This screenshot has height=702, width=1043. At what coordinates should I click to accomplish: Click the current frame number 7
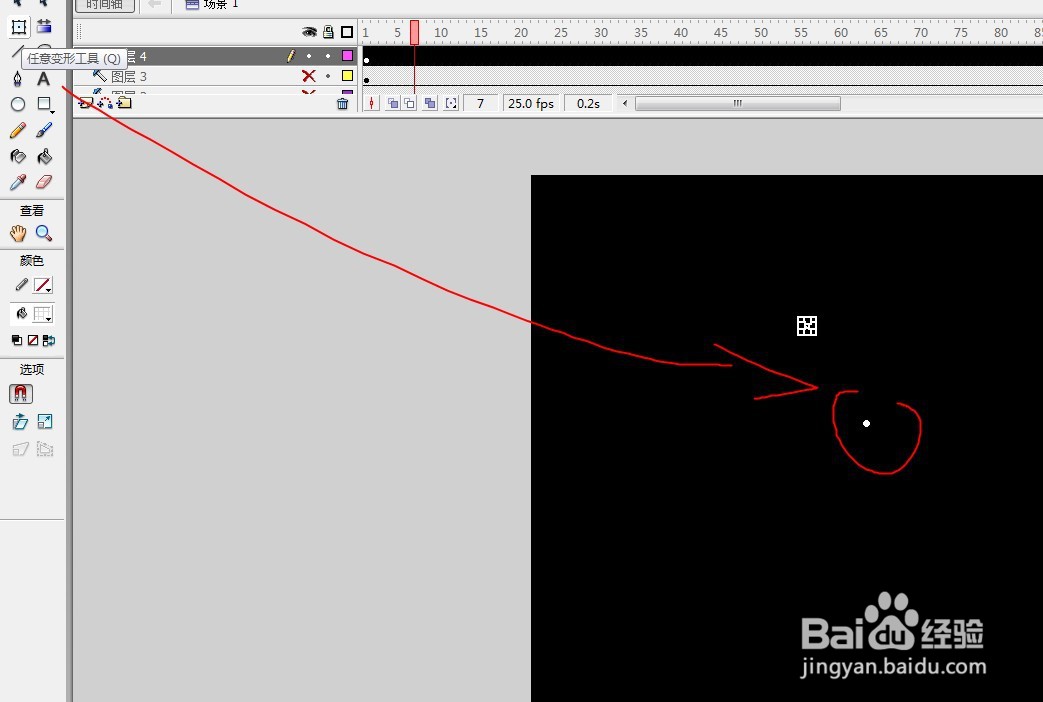tap(480, 103)
